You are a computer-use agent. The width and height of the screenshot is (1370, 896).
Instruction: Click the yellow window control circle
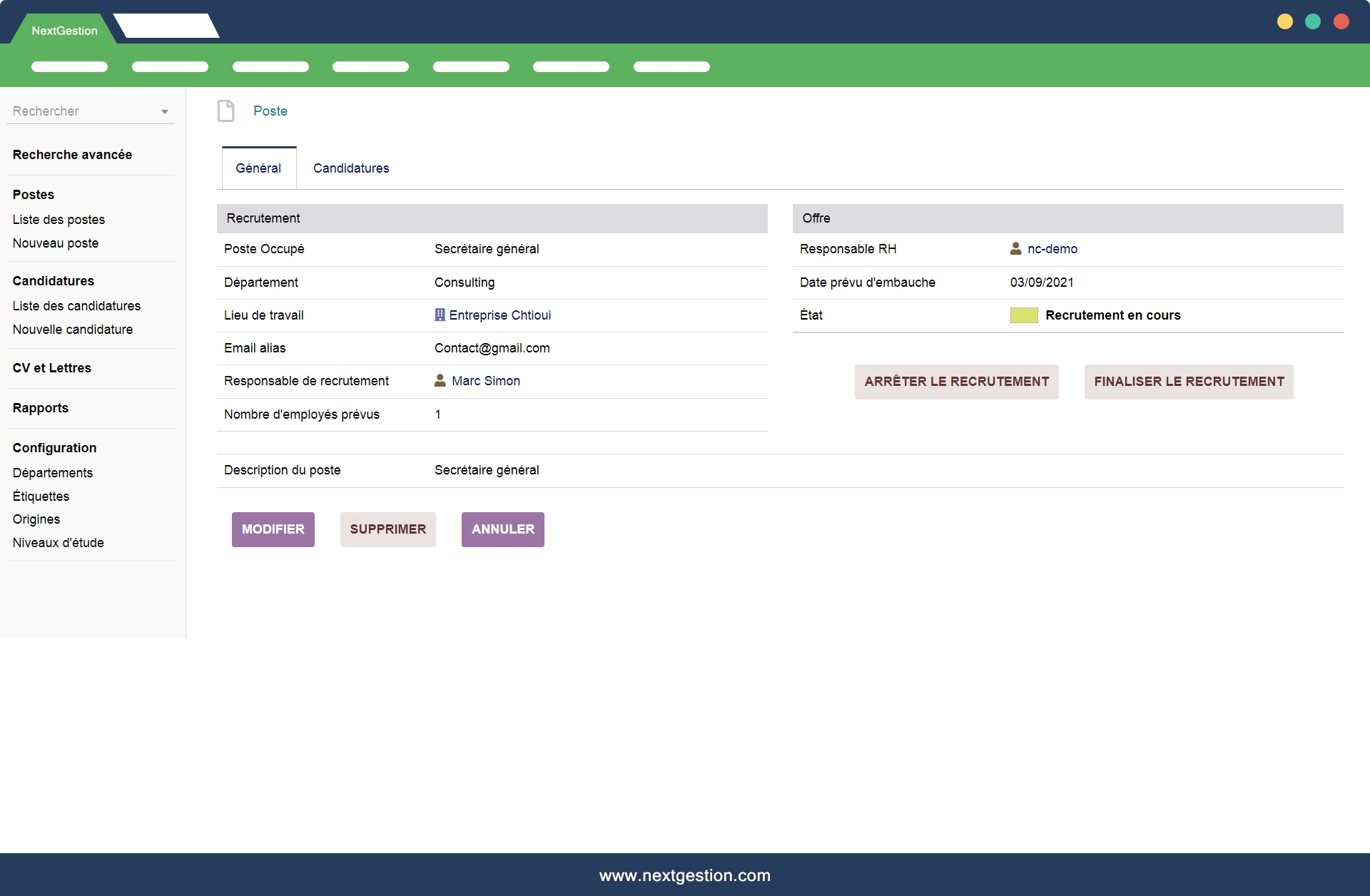pyautogui.click(x=1284, y=21)
